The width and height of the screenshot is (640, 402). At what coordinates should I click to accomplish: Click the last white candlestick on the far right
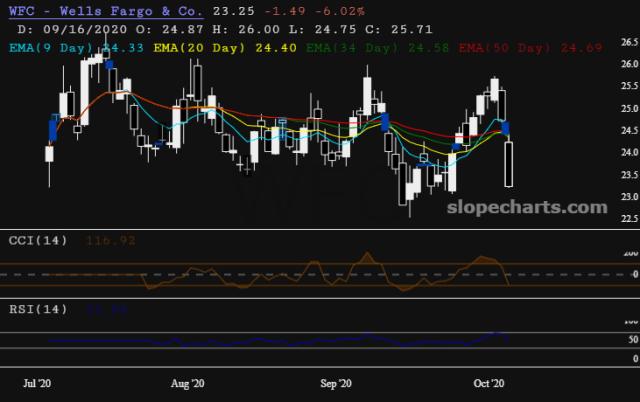[x=509, y=164]
